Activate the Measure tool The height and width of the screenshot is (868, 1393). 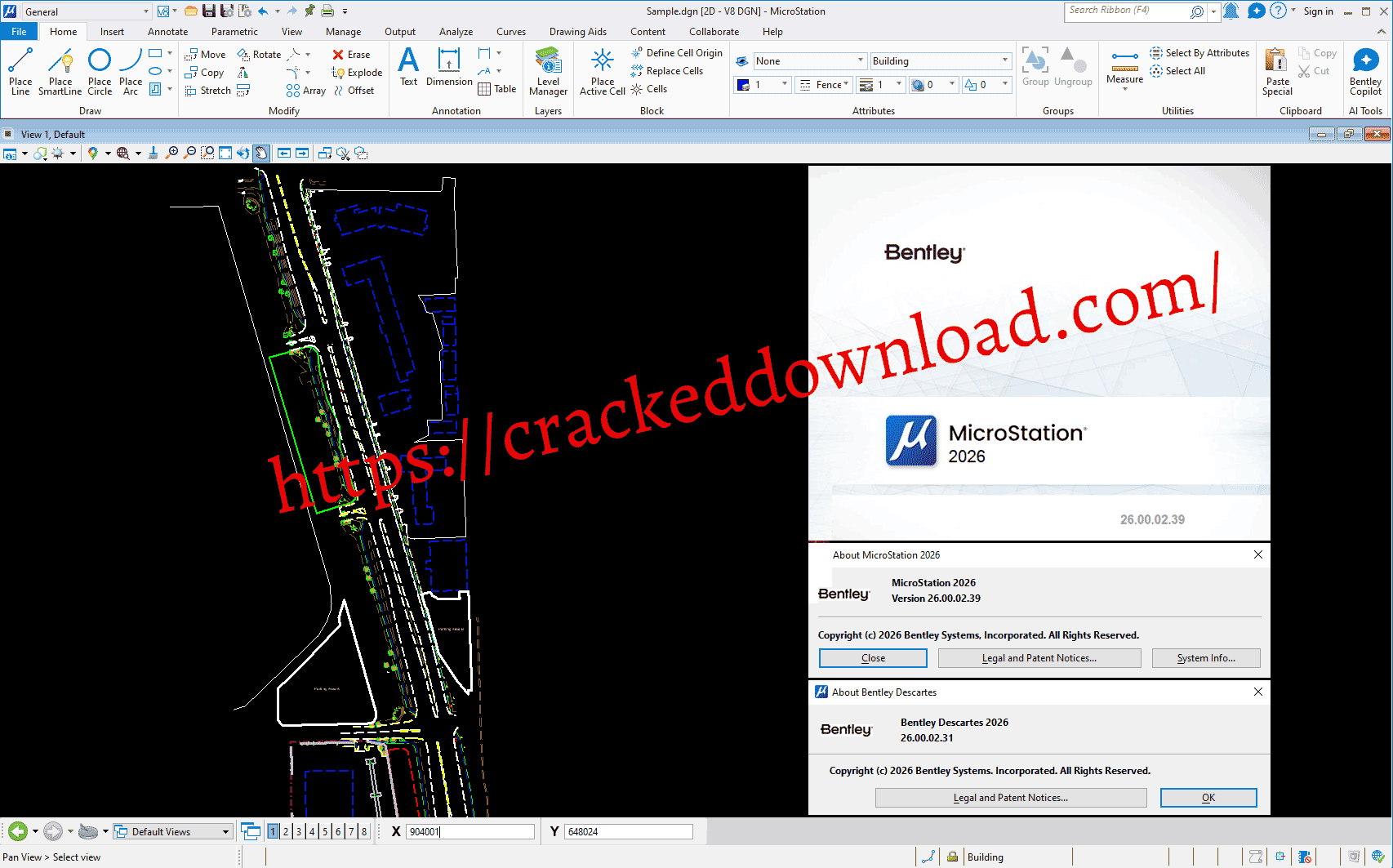pyautogui.click(x=1124, y=69)
